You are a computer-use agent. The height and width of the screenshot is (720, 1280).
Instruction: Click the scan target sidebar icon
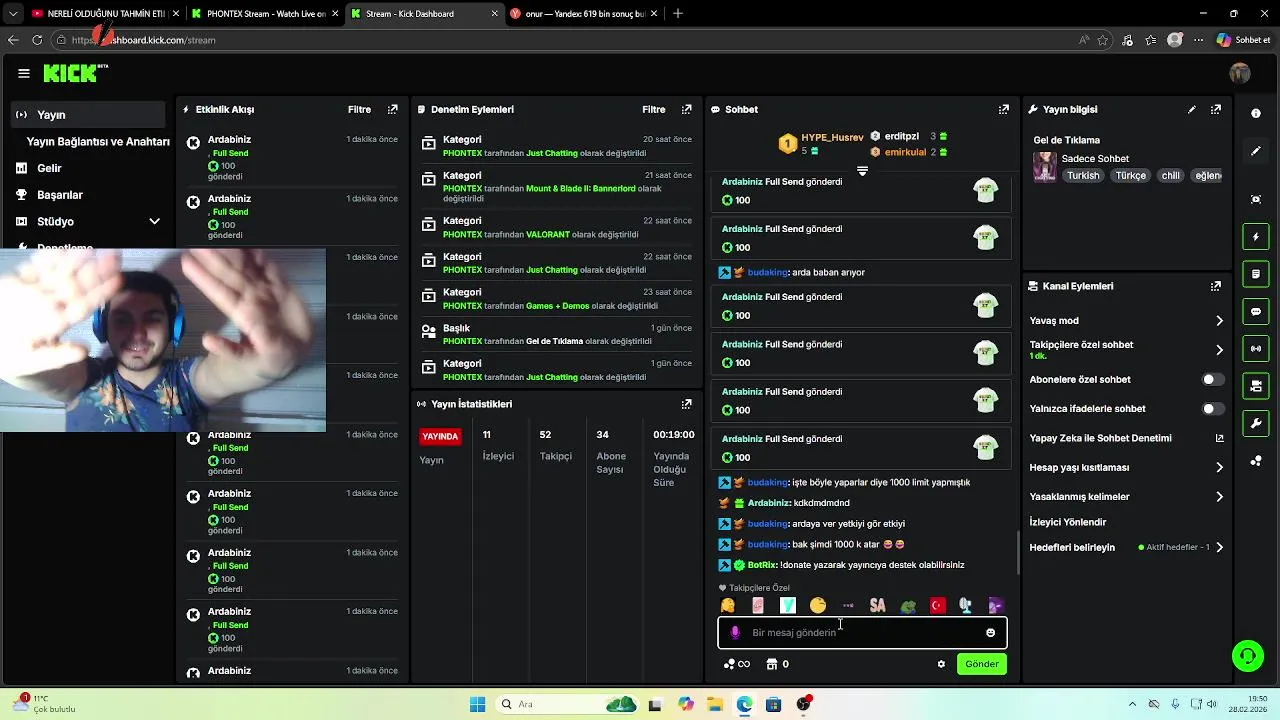click(x=1256, y=199)
